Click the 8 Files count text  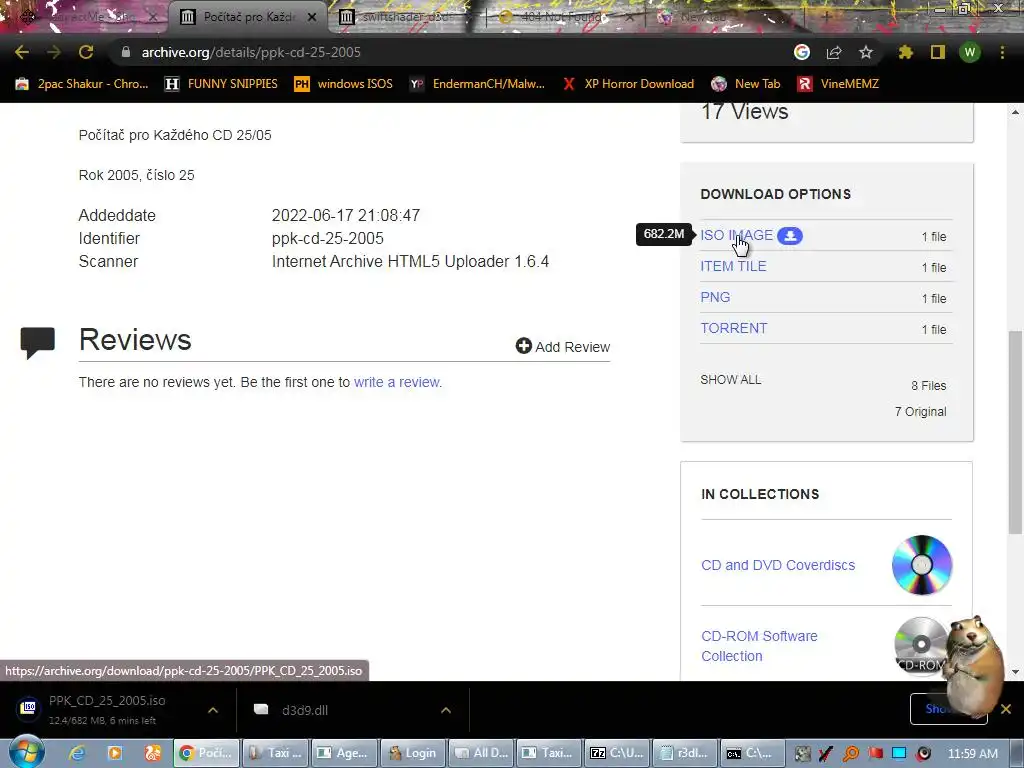(x=928, y=386)
